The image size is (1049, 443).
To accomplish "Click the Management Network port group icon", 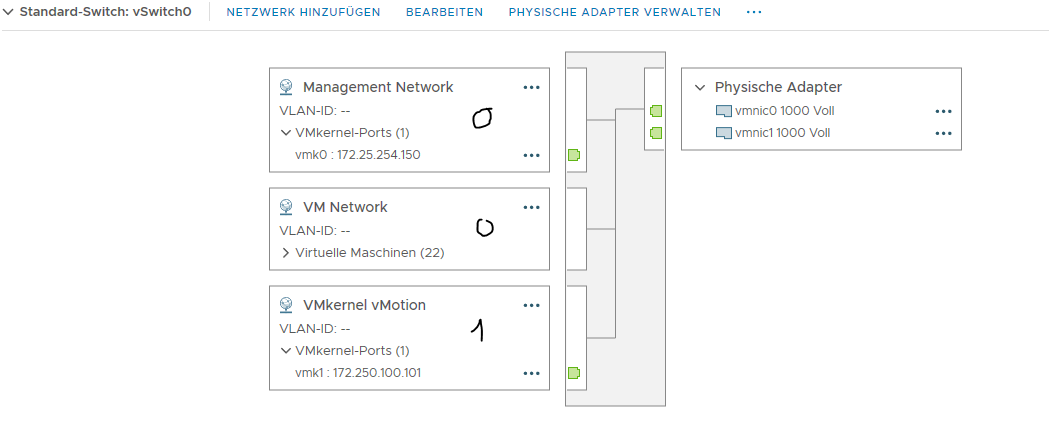I will [x=286, y=87].
